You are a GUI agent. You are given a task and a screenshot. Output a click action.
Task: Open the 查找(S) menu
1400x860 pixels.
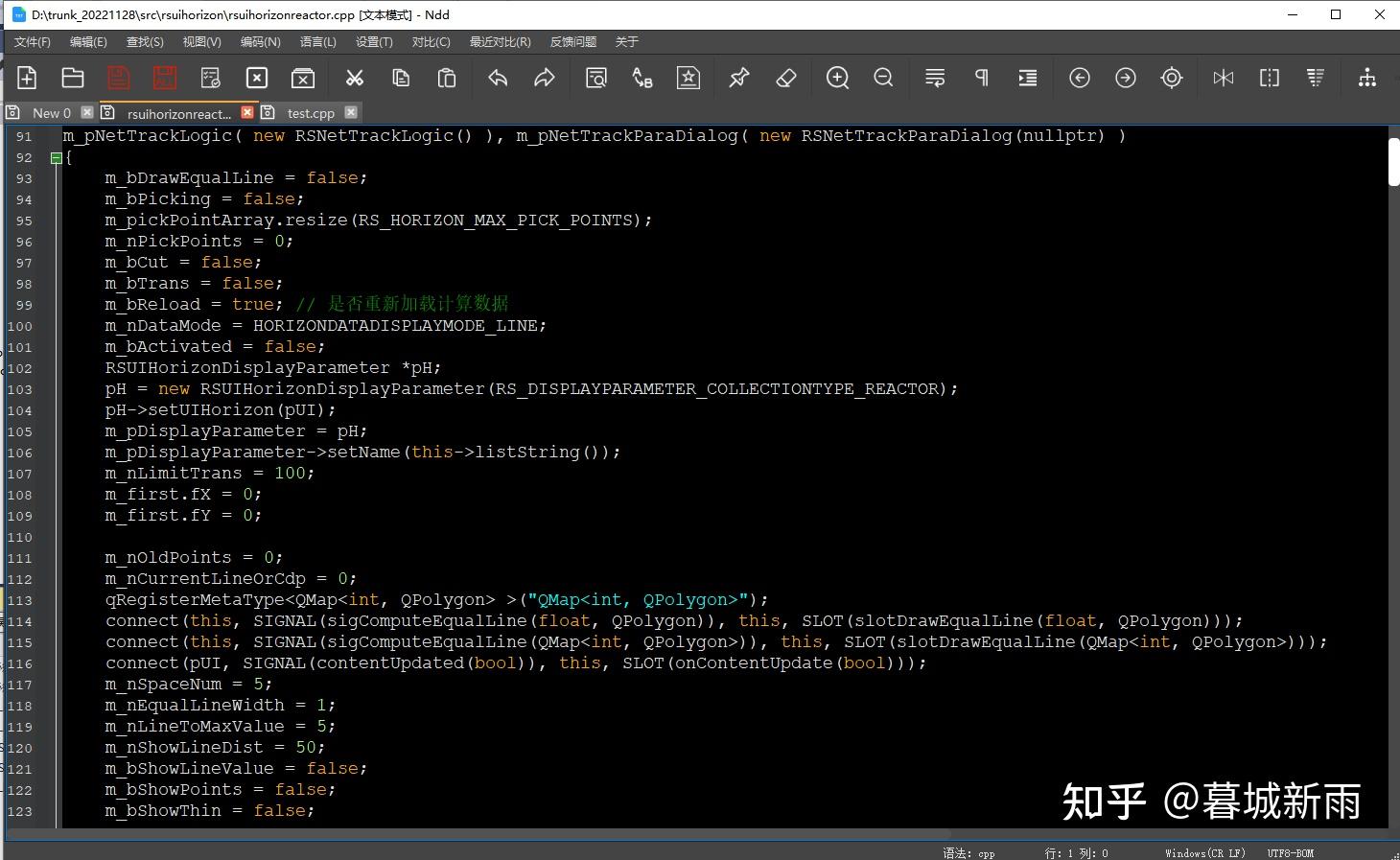point(145,42)
